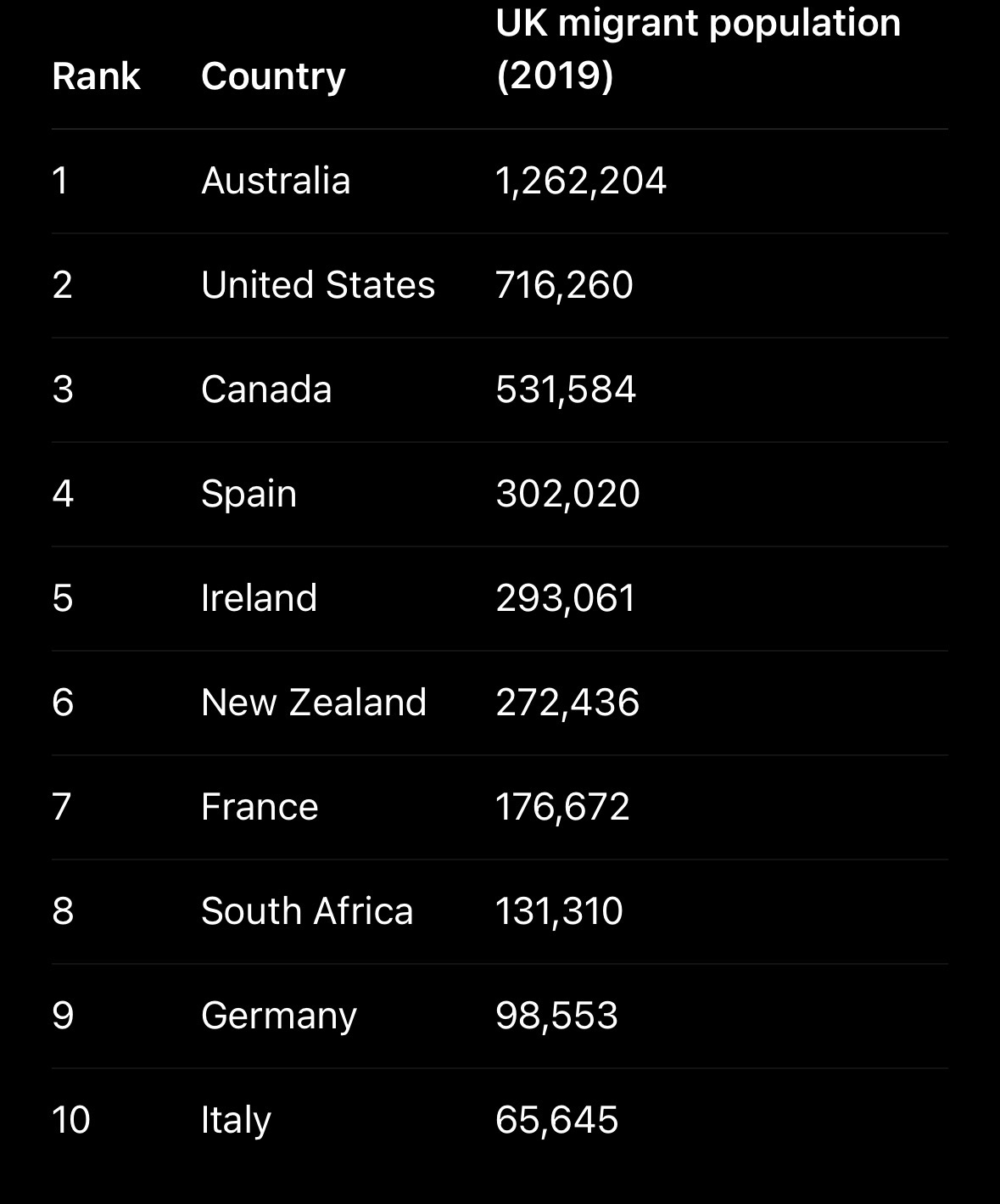Tap the rank 10 cell
This screenshot has width=1000, height=1204.
[x=71, y=1120]
